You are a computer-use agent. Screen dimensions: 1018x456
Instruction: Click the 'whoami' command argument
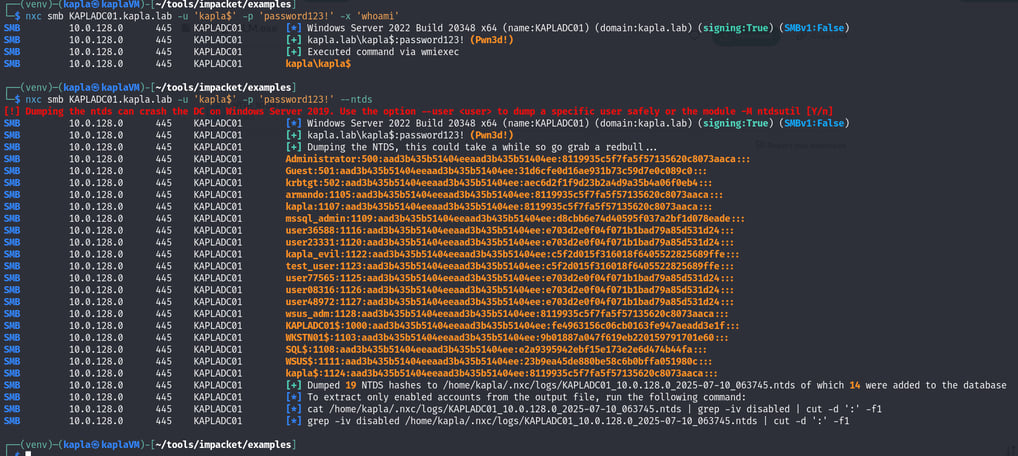click(x=376, y=16)
